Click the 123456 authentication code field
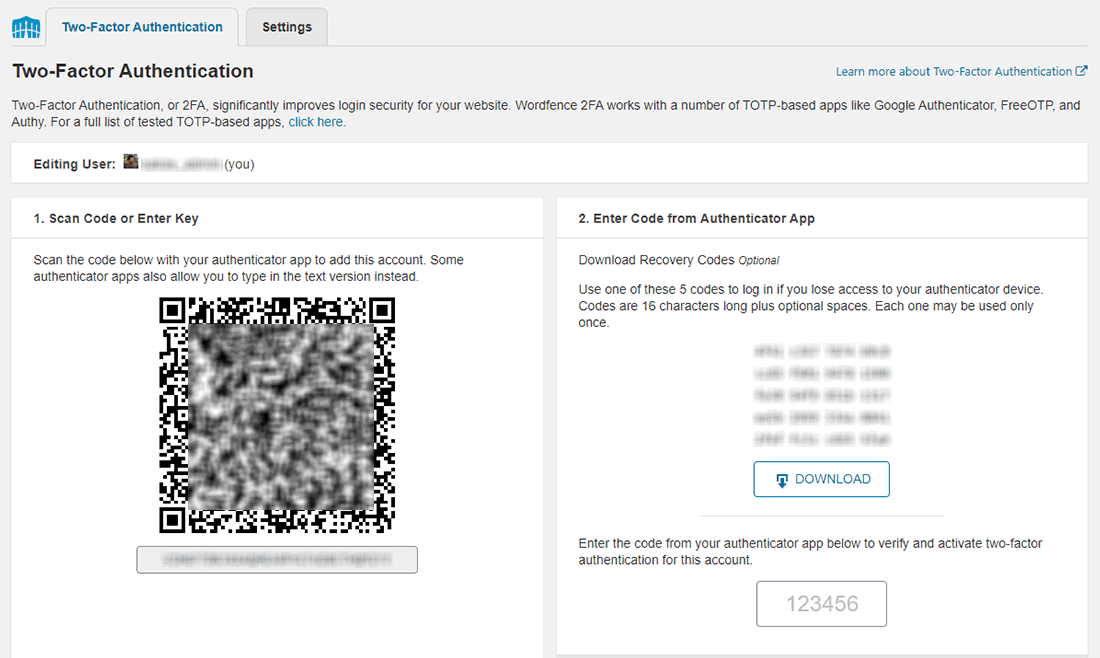1100x658 pixels. [822, 603]
